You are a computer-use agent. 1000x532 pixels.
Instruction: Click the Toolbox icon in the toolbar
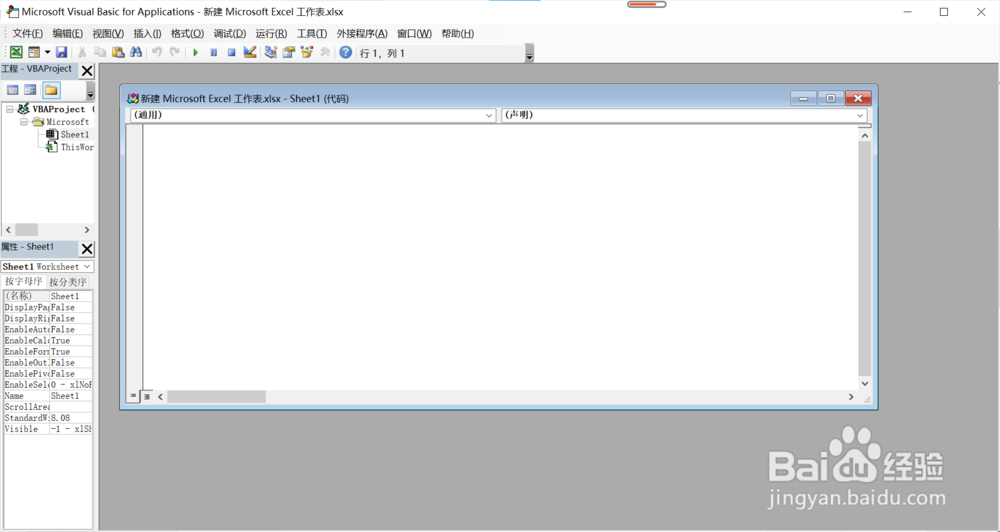coord(325,52)
